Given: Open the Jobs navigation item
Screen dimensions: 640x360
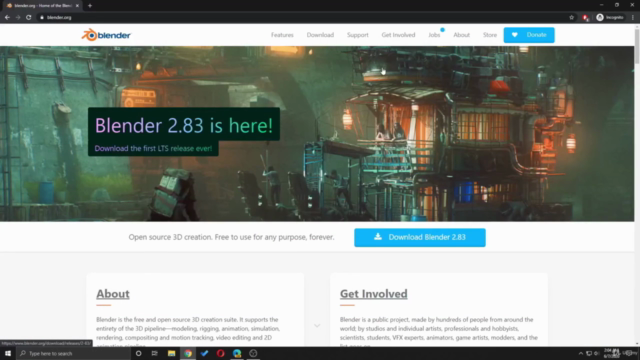Looking at the screenshot, I should click(x=434, y=35).
